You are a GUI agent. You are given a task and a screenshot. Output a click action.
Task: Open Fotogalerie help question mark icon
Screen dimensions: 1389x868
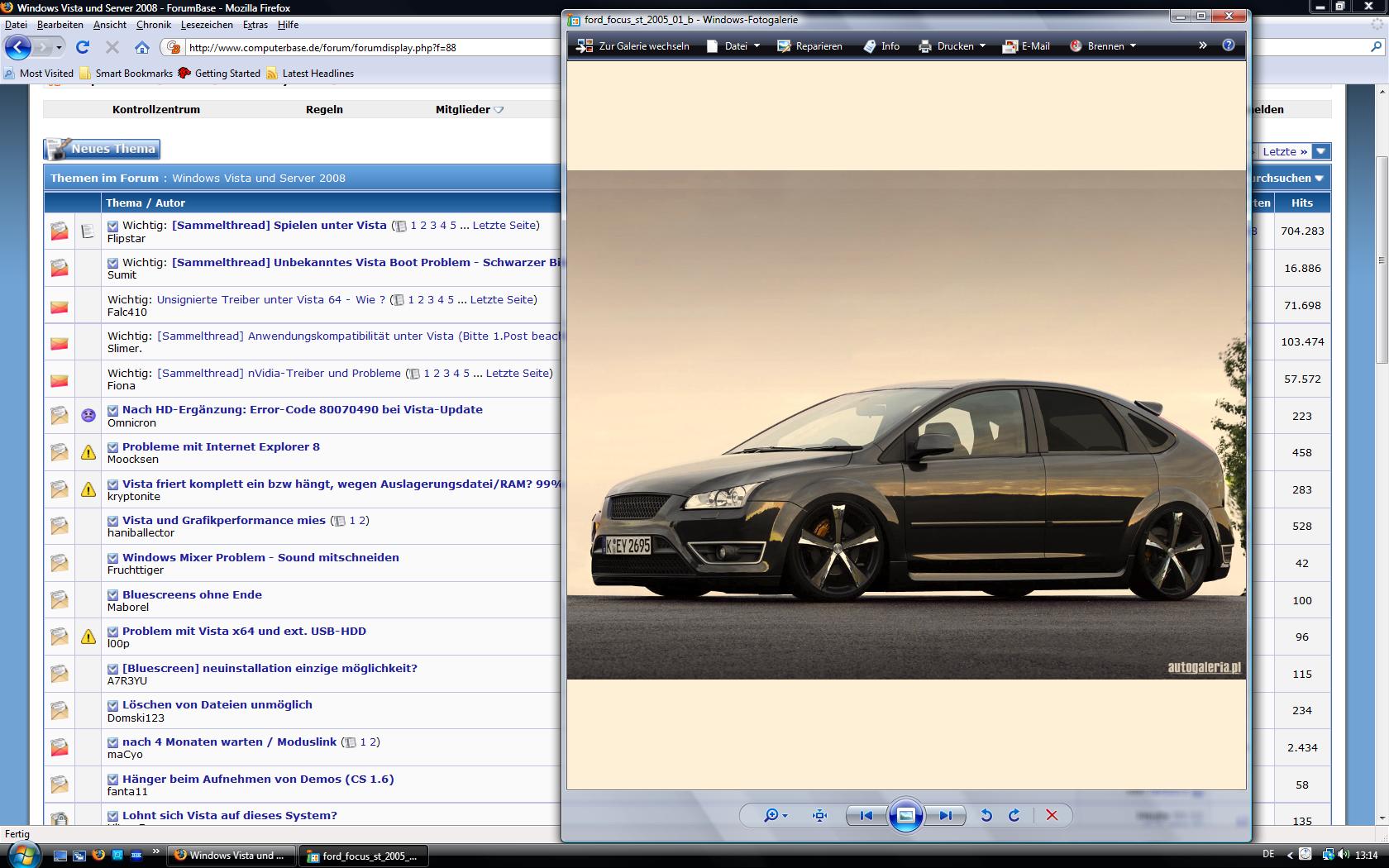(x=1229, y=45)
